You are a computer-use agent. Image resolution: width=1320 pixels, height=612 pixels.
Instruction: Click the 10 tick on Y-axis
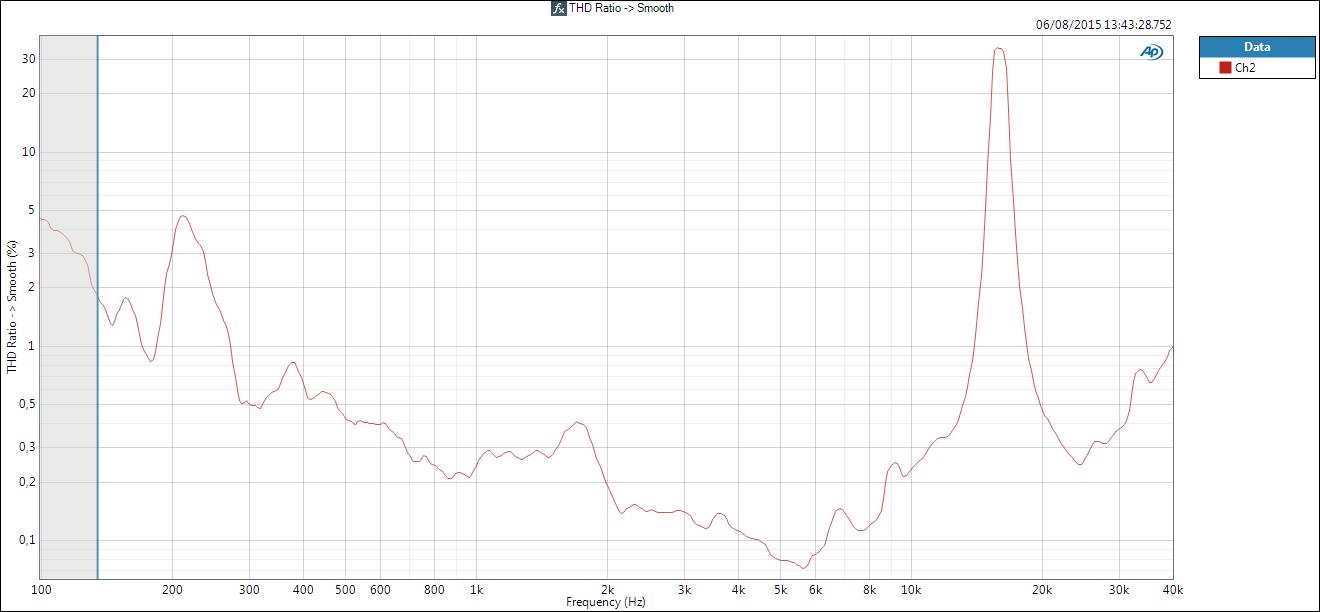[x=30, y=152]
